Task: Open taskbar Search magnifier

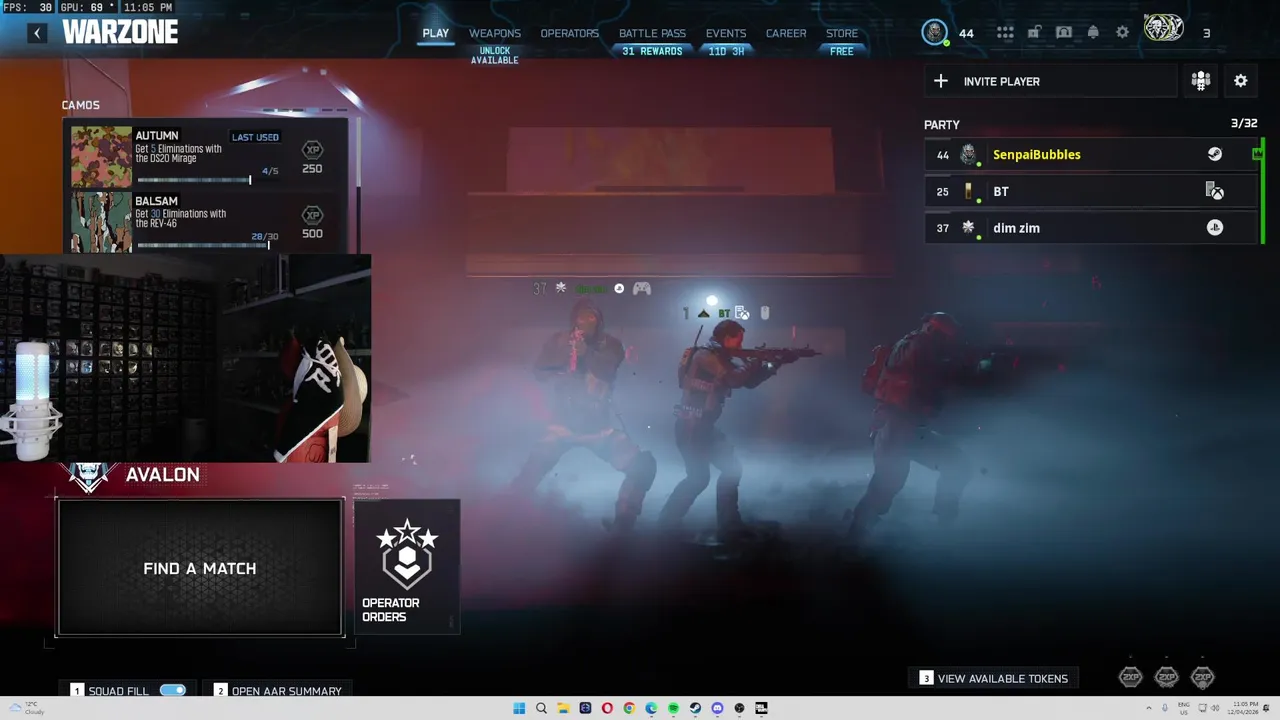Action: click(541, 708)
